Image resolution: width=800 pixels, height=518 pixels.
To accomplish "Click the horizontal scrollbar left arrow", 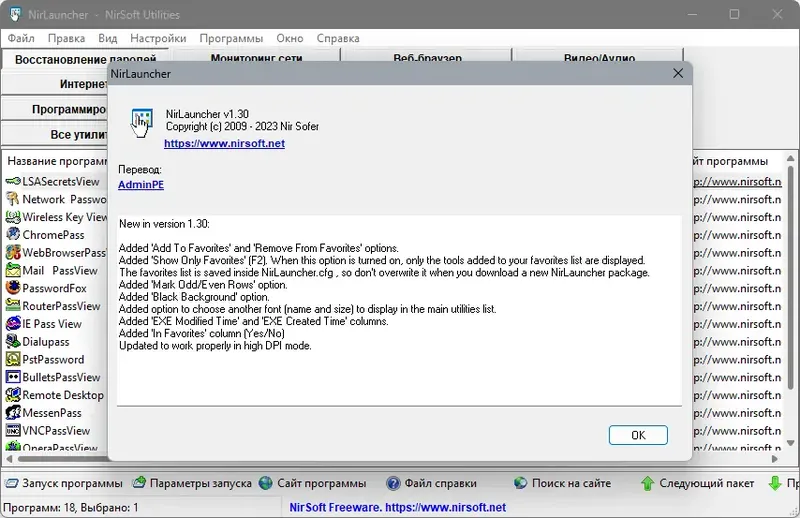I will (x=9, y=459).
